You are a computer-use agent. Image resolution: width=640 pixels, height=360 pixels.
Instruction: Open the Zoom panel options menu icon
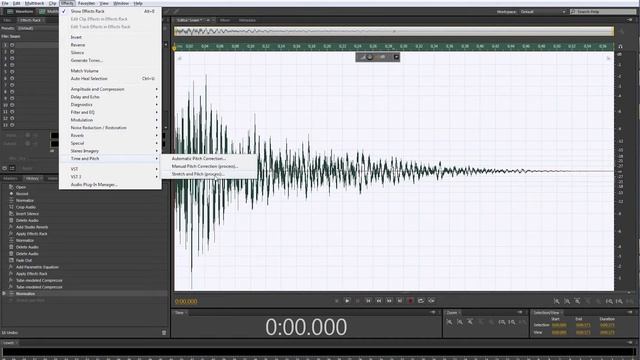coord(520,312)
